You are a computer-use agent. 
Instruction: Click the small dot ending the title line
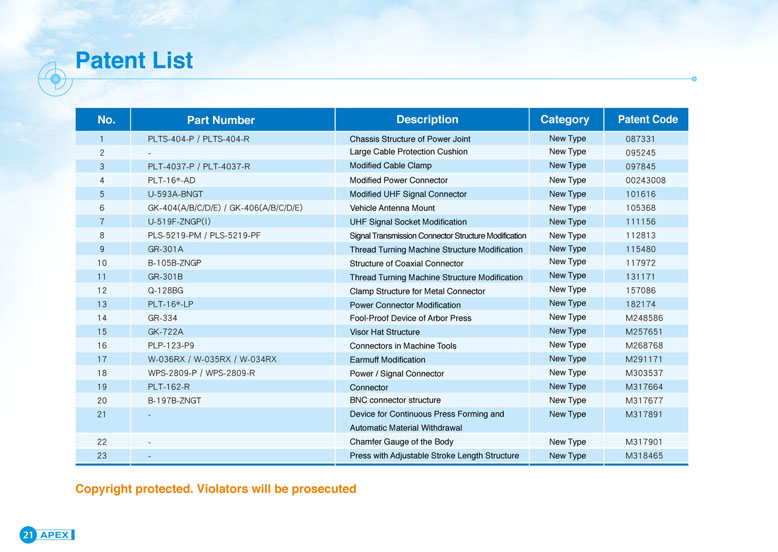click(694, 77)
